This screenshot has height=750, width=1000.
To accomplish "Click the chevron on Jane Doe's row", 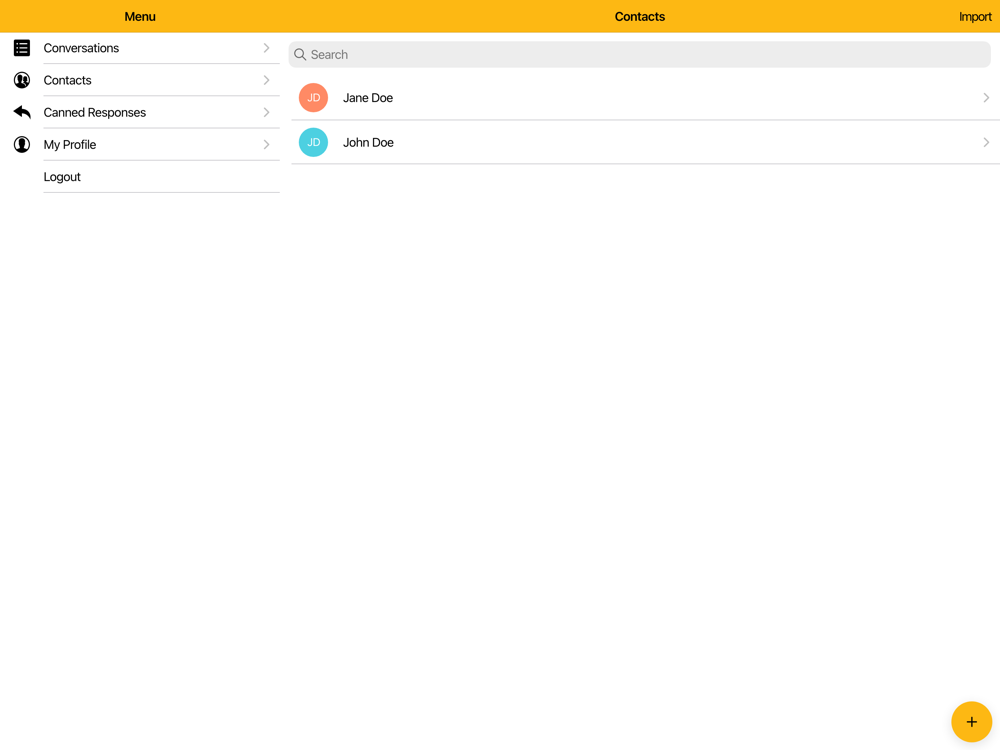I will (986, 98).
